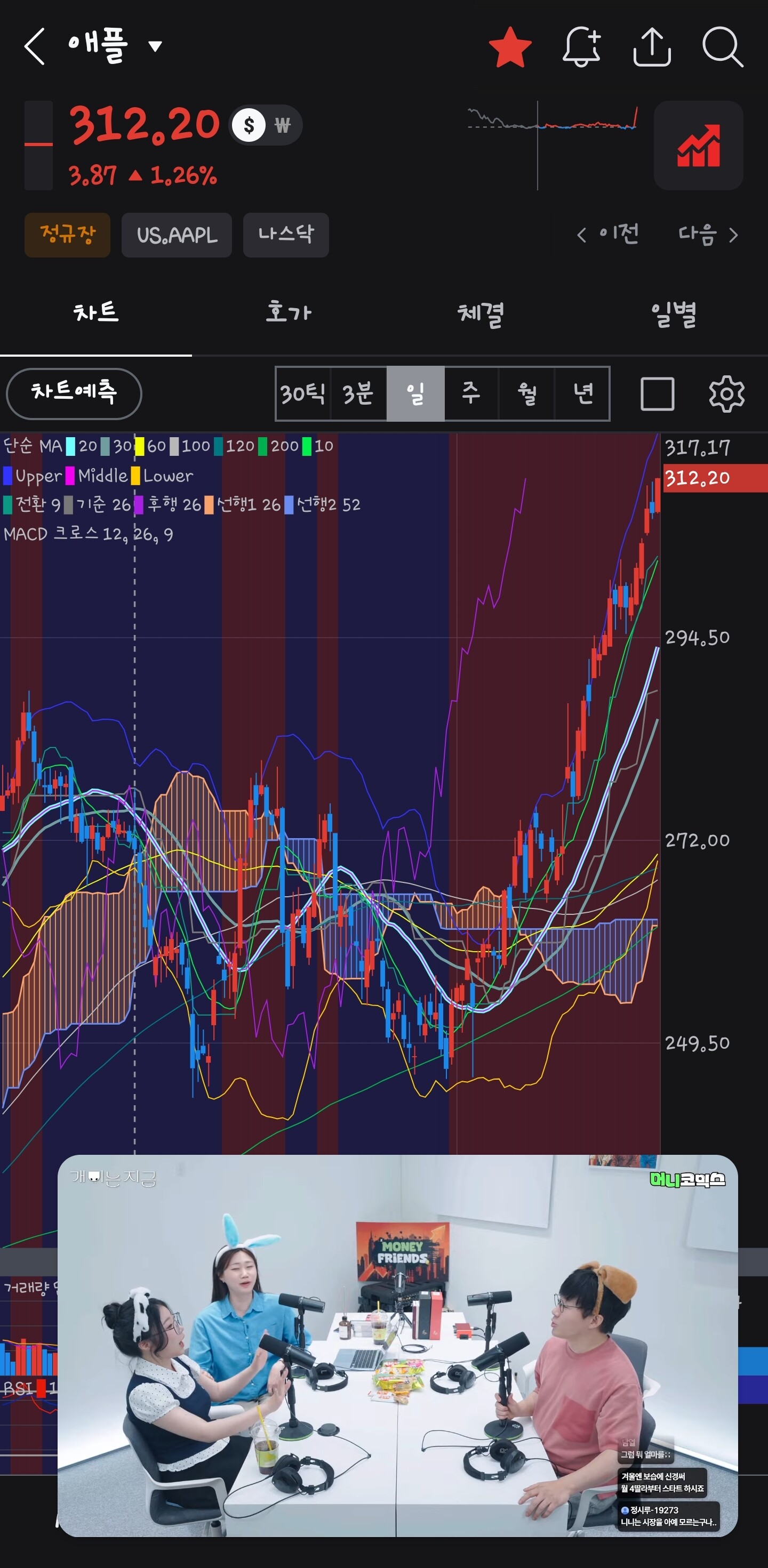Select the 정규장 market session tag
768x1568 pixels.
(68, 235)
